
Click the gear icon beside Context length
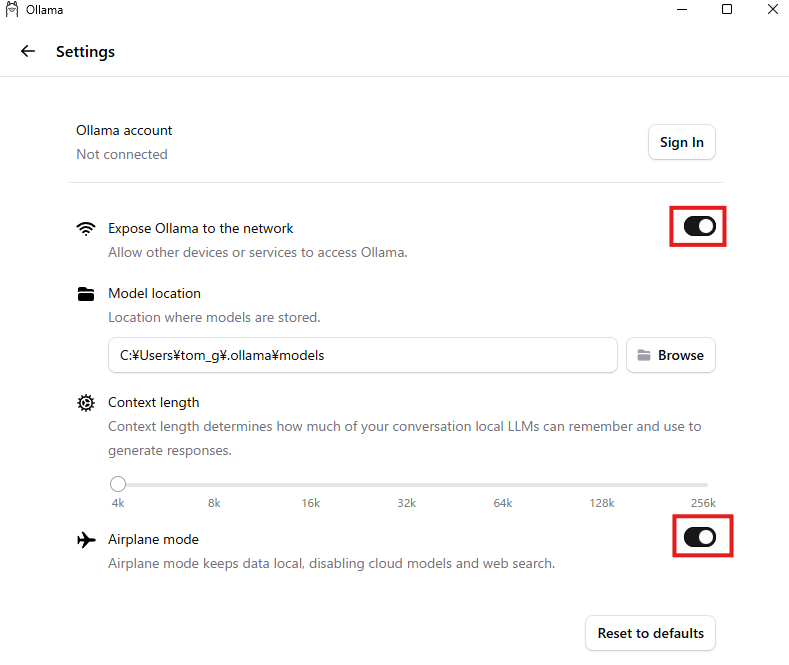pyautogui.click(x=86, y=403)
